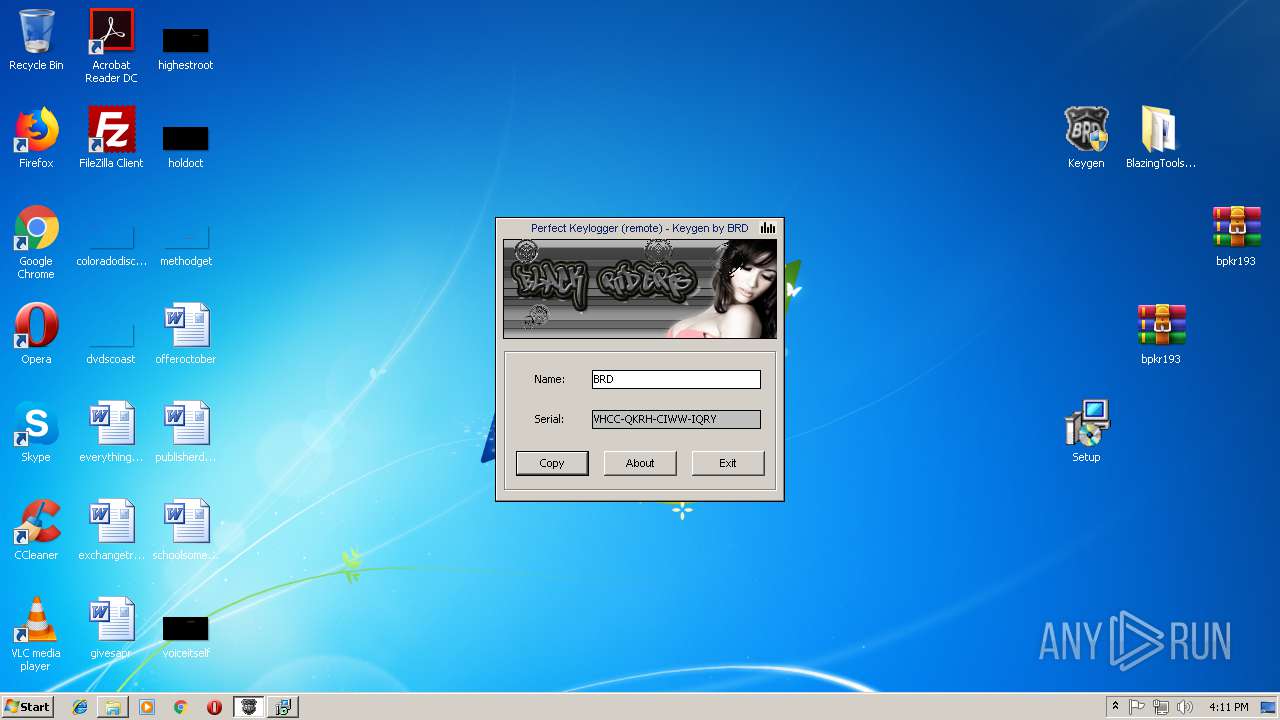Launch Internet Explorer from taskbar
The image size is (1280, 720).
click(x=80, y=707)
